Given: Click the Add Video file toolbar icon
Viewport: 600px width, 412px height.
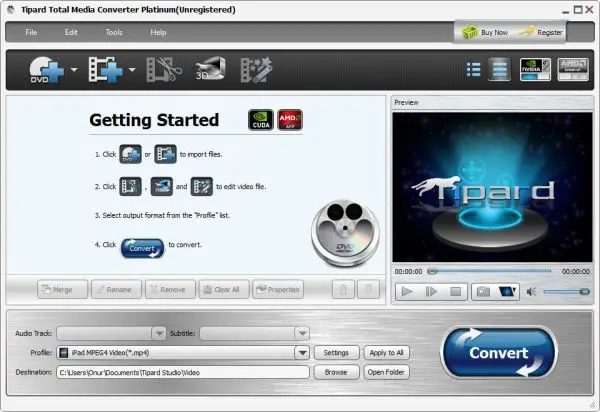Looking at the screenshot, I should [106, 70].
